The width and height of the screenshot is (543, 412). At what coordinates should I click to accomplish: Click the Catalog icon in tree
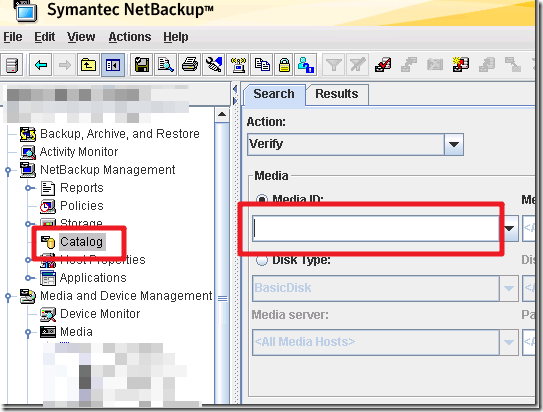coord(48,242)
